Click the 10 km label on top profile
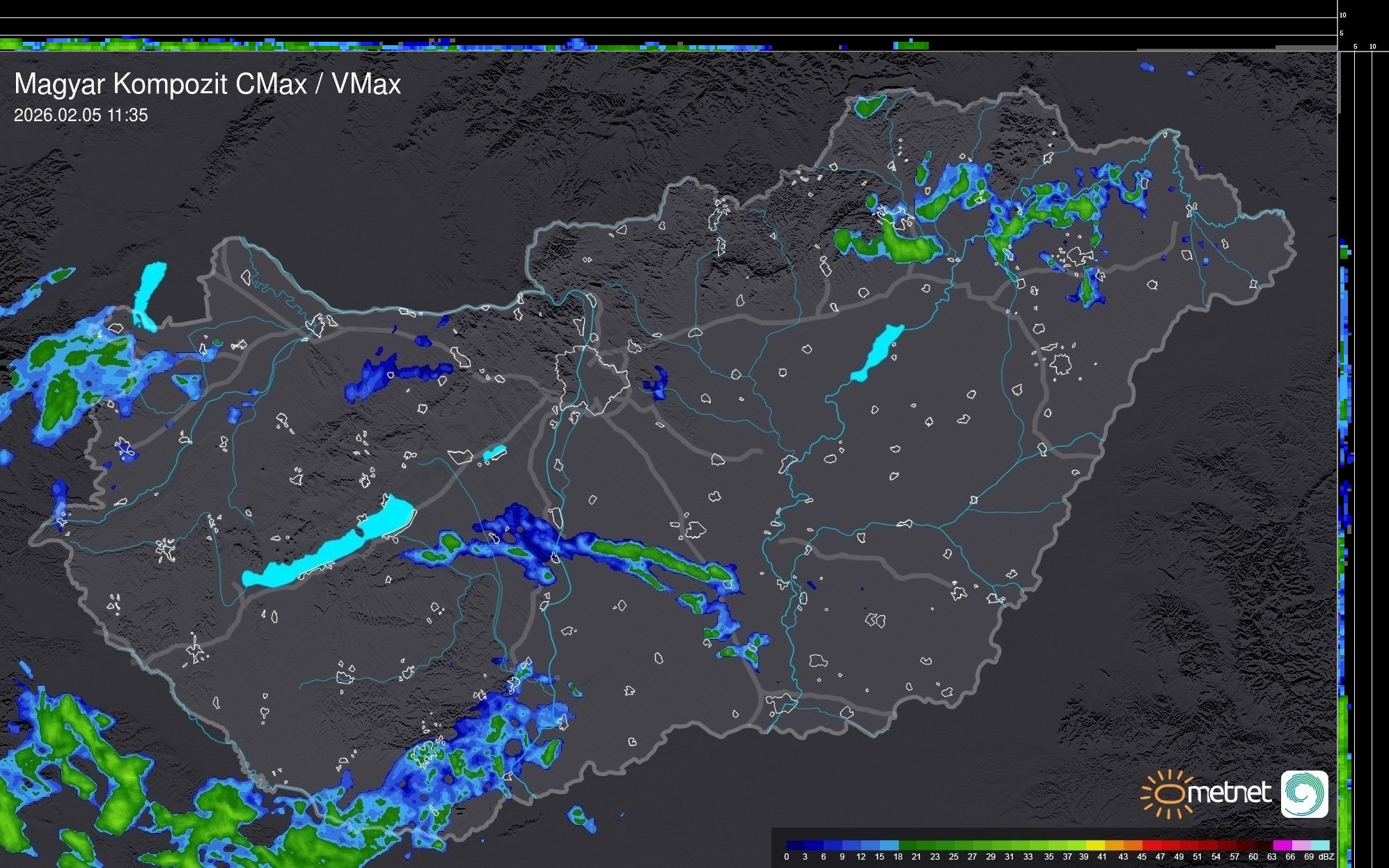1389x868 pixels. pyautogui.click(x=1343, y=15)
